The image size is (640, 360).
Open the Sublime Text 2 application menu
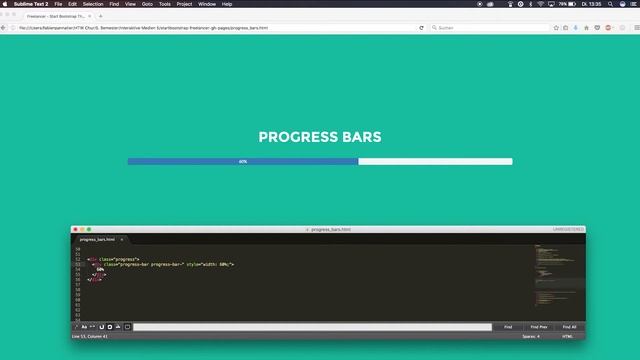(x=31, y=4)
